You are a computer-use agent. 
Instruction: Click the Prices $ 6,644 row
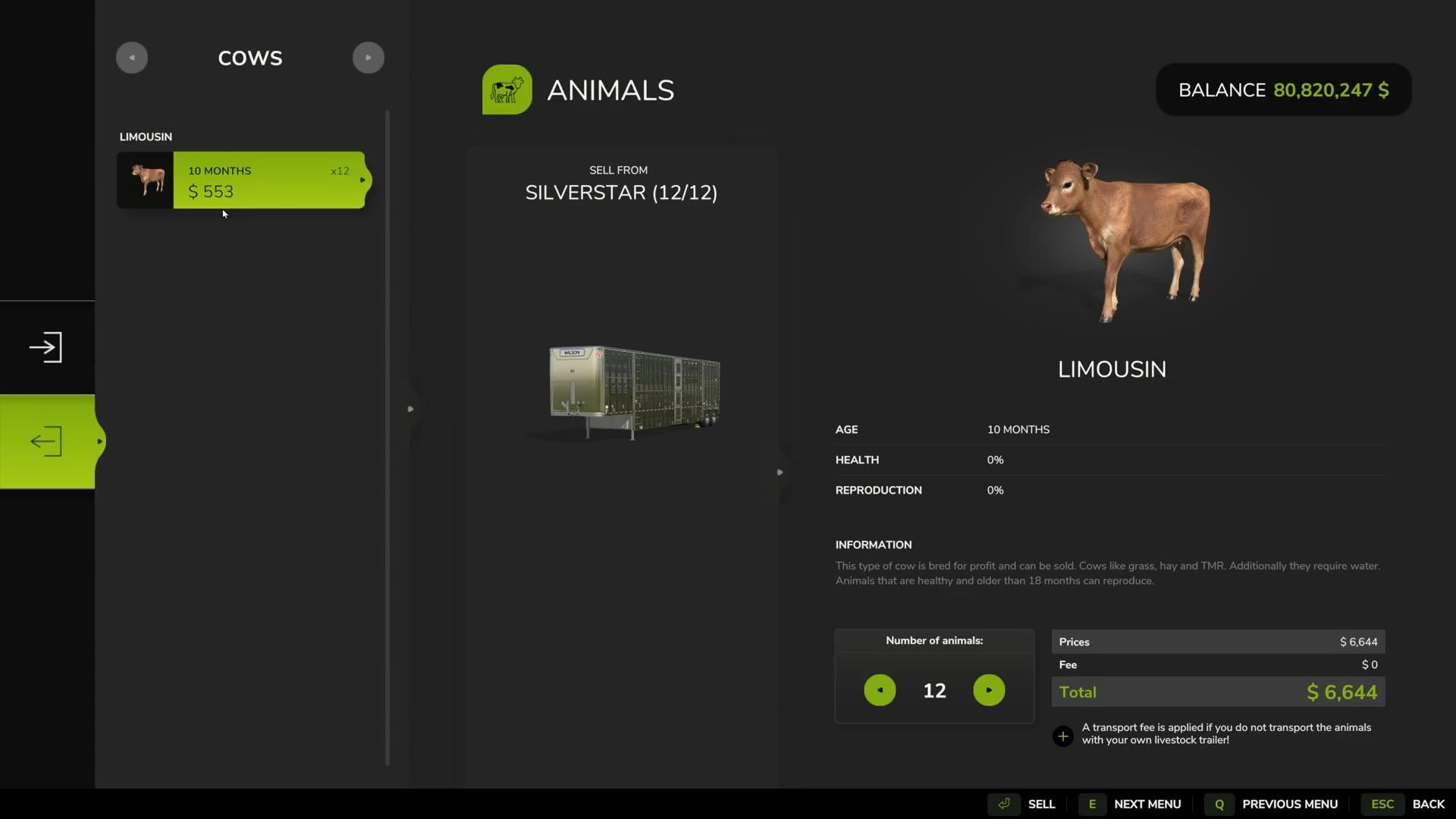tap(1219, 642)
